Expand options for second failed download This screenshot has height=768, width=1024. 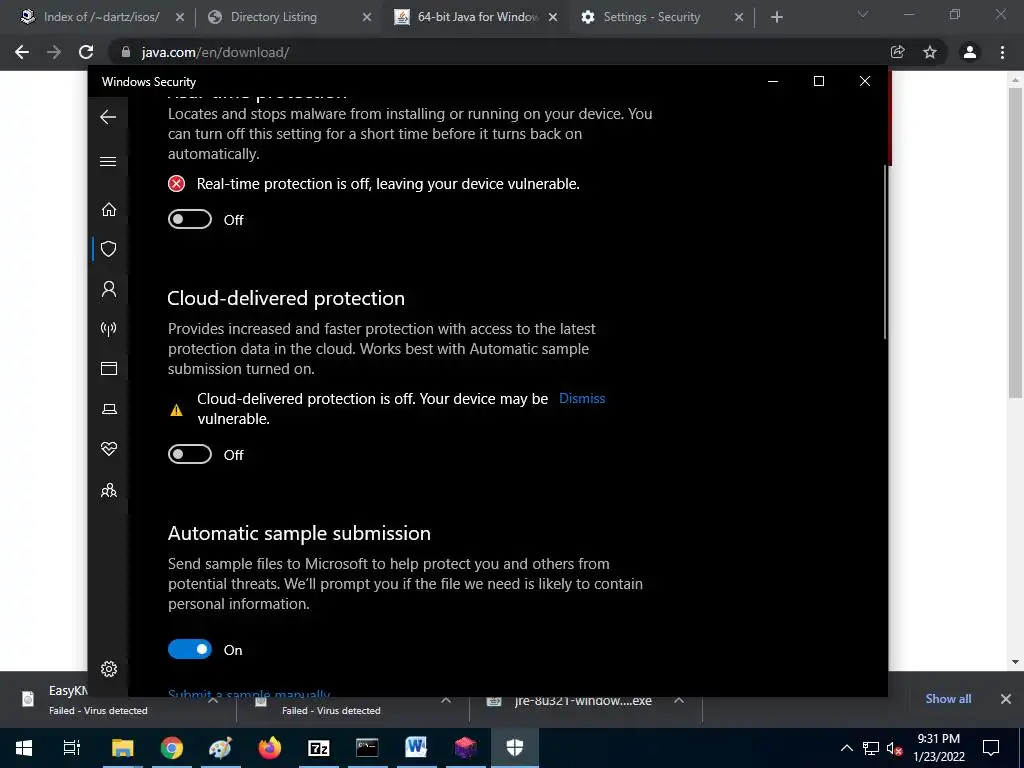tap(446, 700)
